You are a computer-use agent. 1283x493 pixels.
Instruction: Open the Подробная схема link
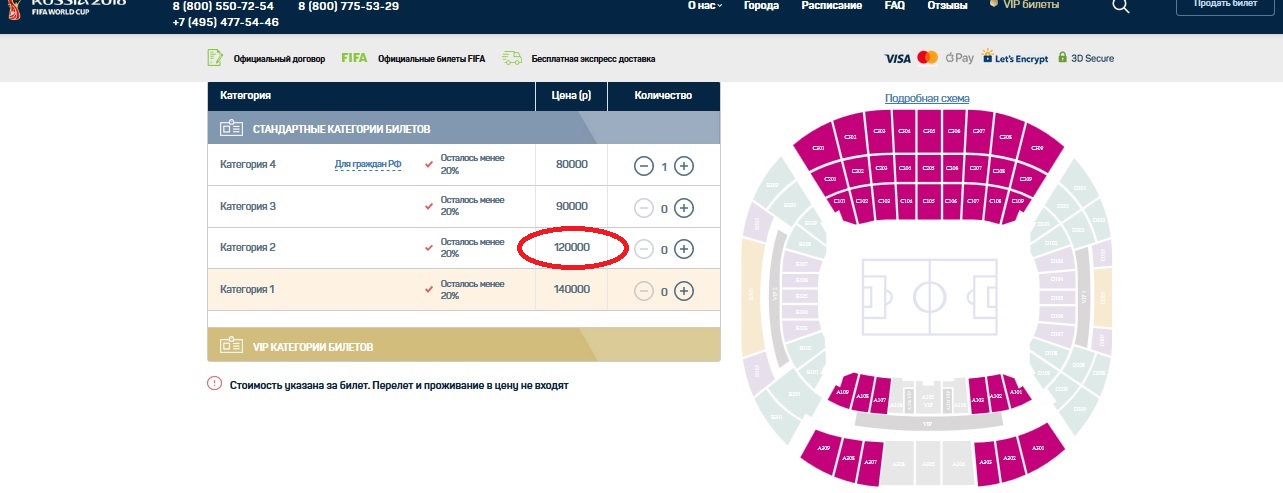pos(927,98)
